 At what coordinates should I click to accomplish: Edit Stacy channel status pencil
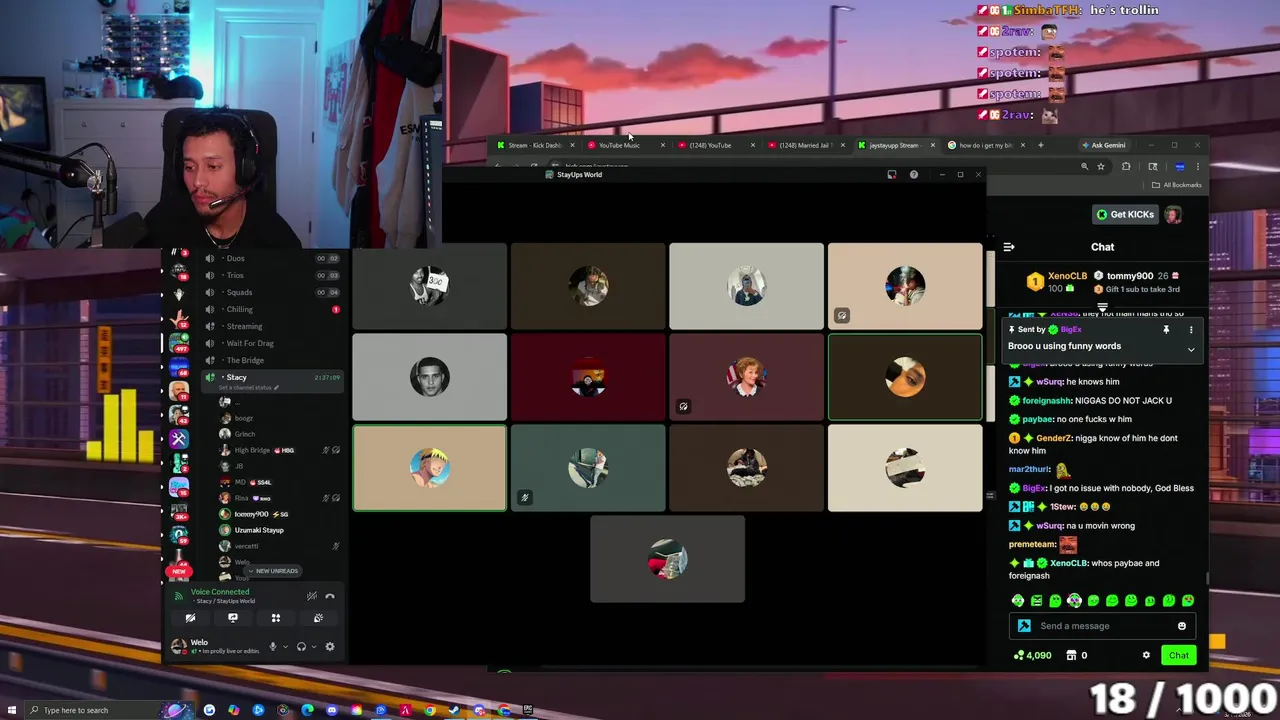coord(277,387)
